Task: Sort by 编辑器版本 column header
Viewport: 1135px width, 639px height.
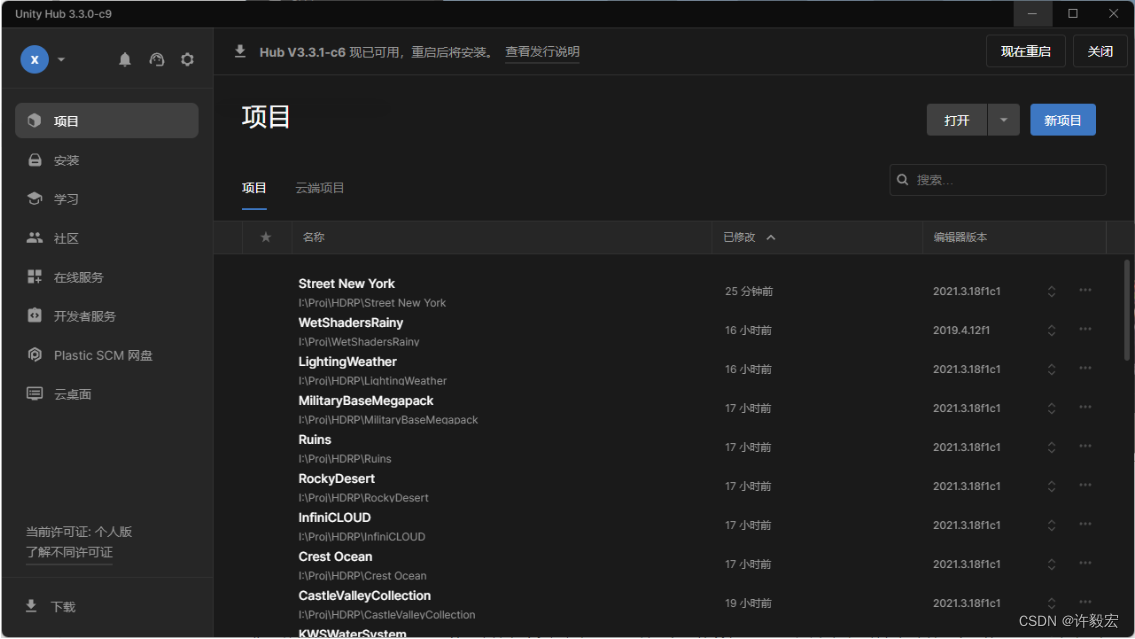Action: click(x=960, y=237)
